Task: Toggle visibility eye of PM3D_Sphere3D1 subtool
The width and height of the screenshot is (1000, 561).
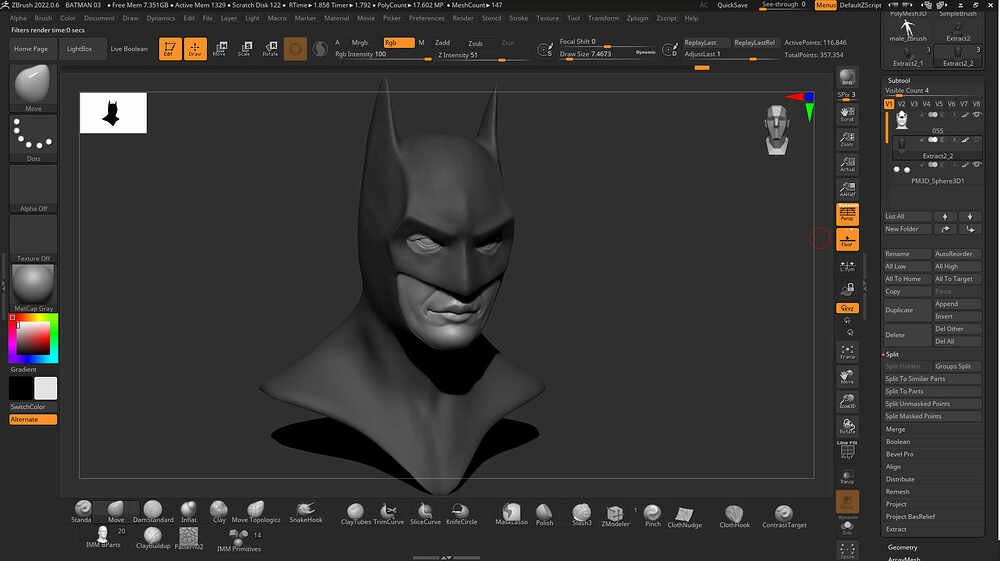Action: click(x=976, y=164)
